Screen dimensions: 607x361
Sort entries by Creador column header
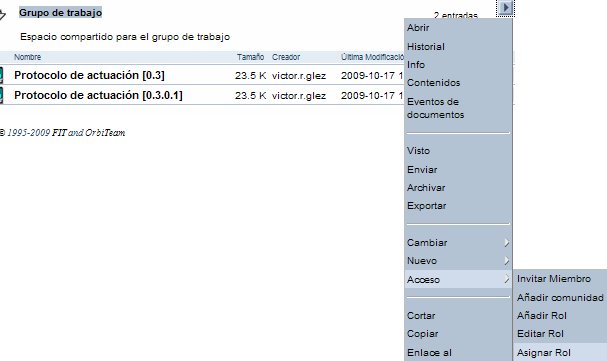point(286,57)
